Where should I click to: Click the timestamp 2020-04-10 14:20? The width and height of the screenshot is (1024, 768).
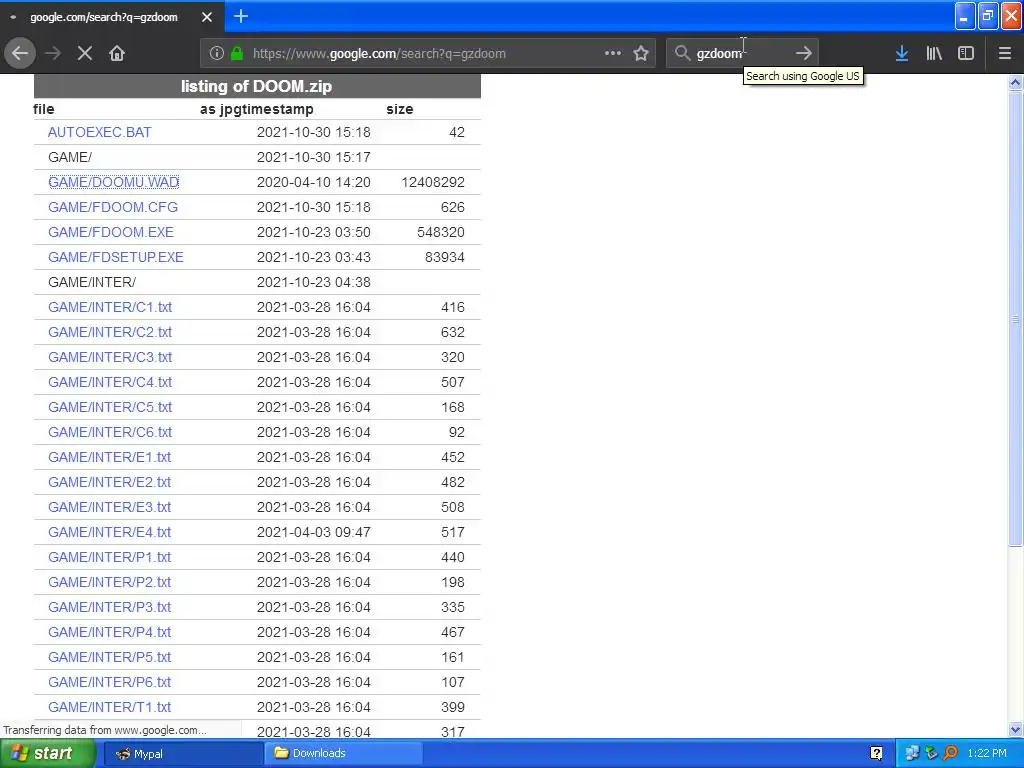[x=313, y=182]
